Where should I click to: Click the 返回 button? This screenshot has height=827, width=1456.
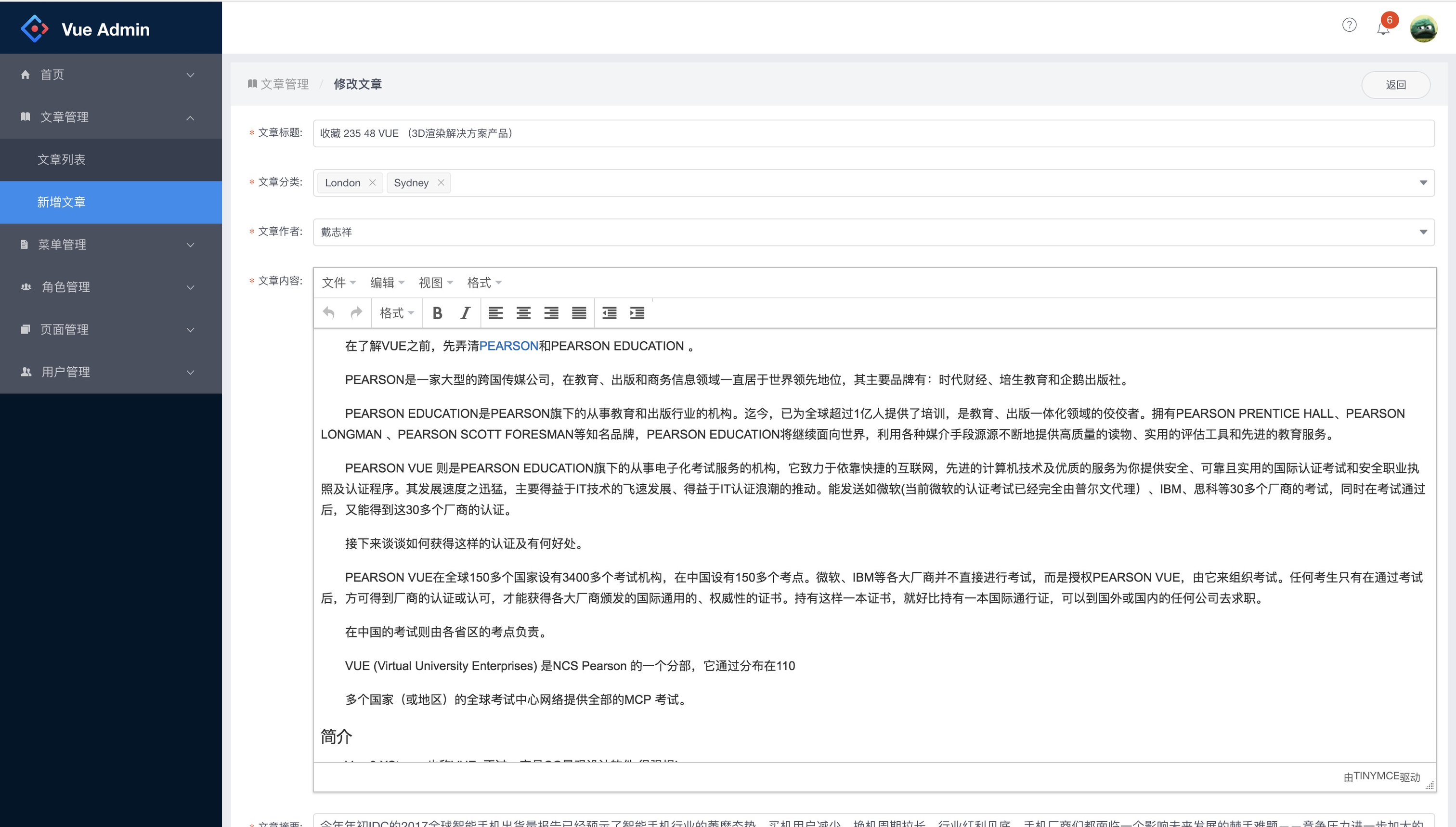coord(1395,85)
